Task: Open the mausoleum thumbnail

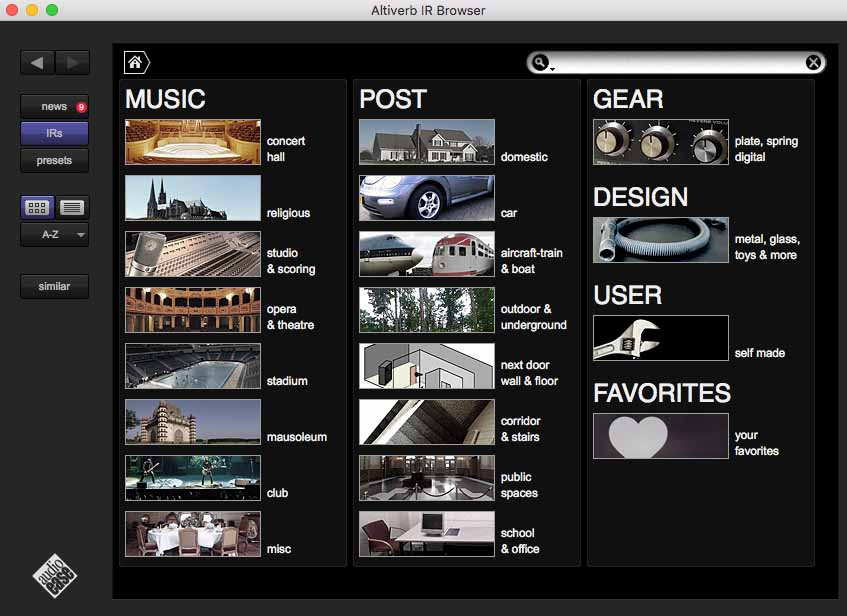Action: (193, 422)
